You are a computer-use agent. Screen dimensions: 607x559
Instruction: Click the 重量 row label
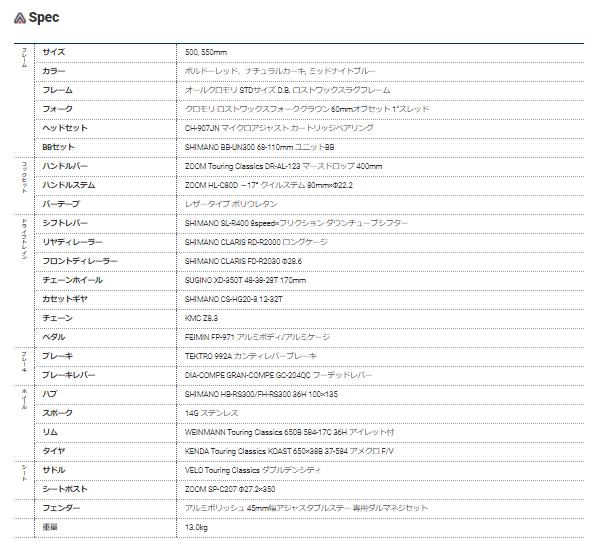tap(50, 526)
